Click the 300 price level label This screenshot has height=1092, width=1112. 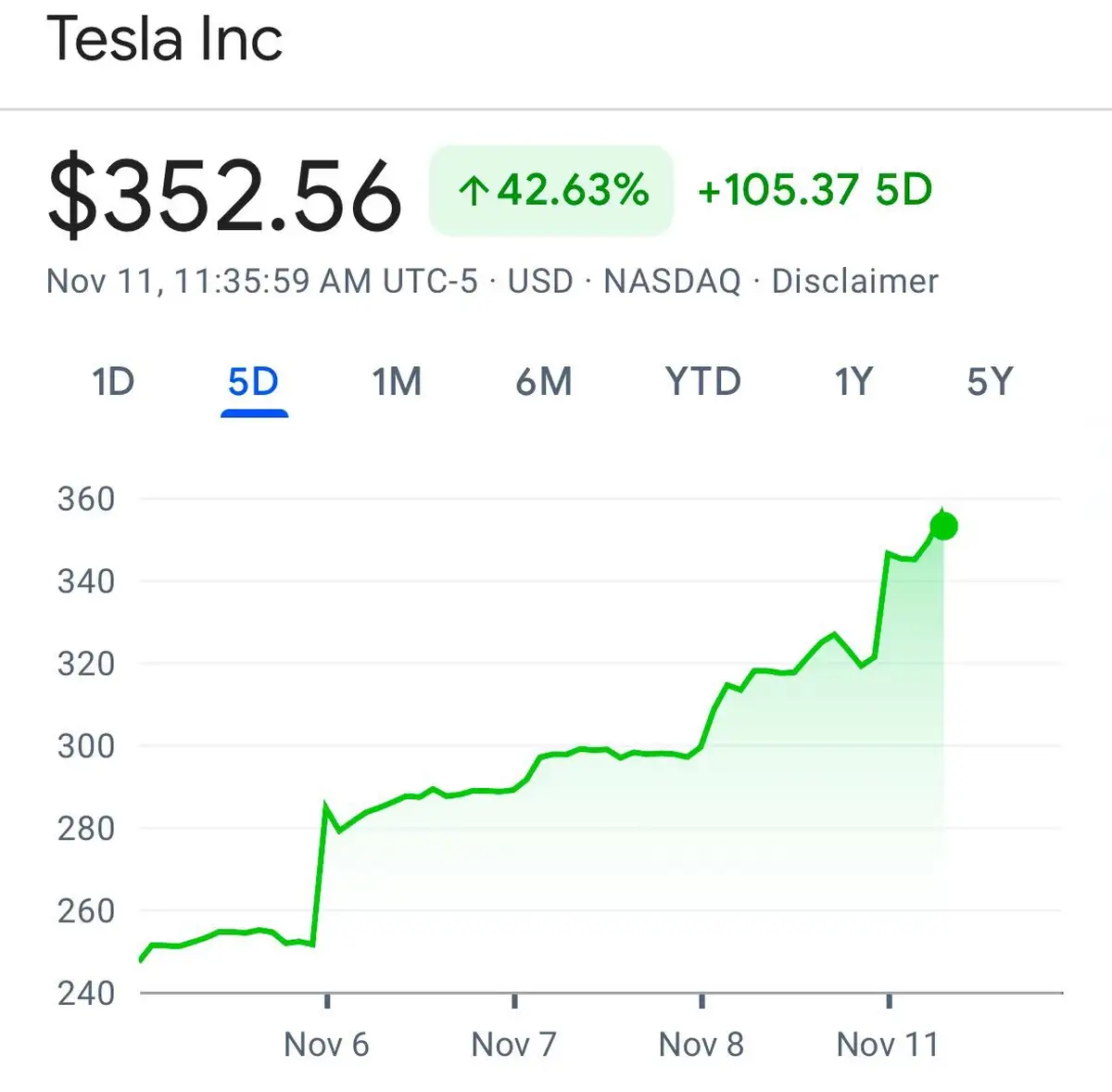(86, 745)
